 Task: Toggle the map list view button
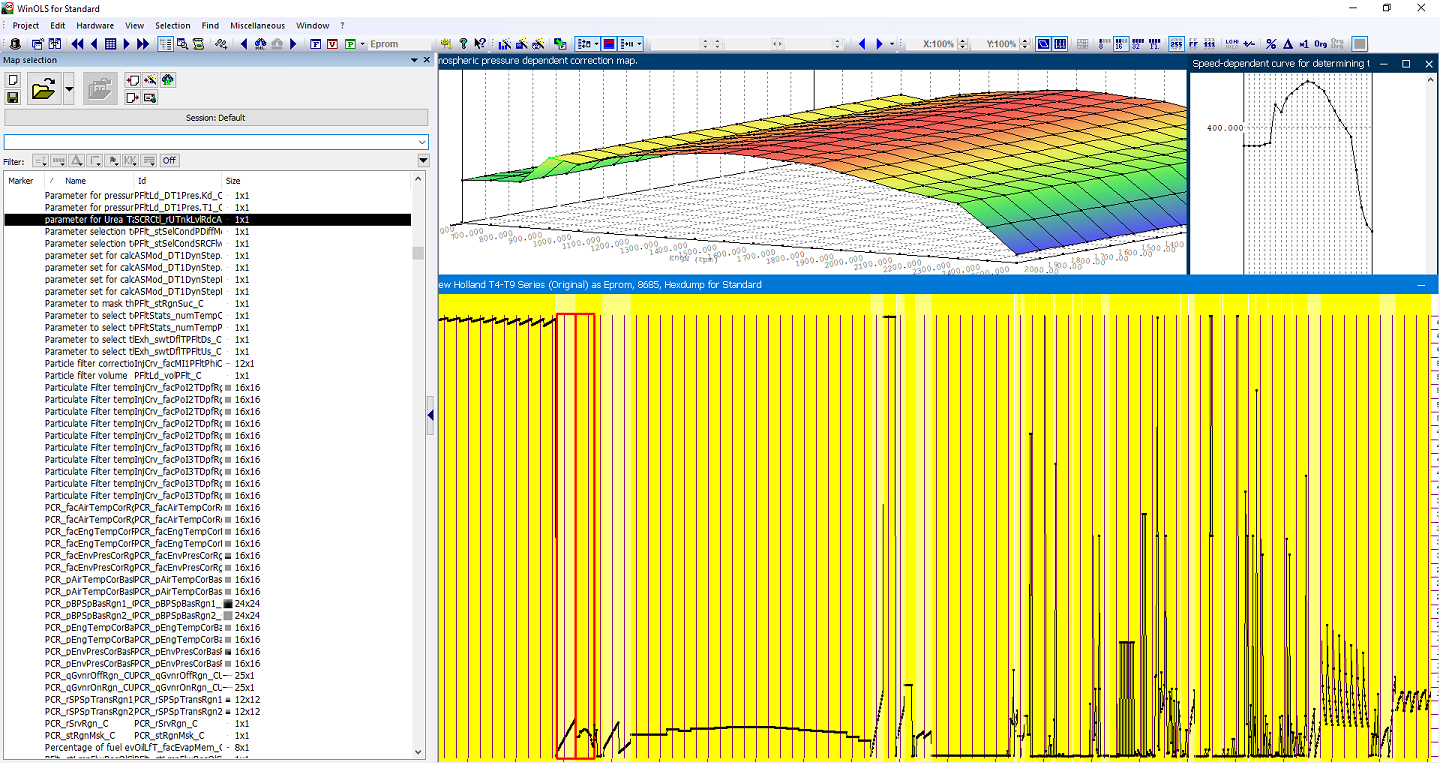tap(165, 44)
